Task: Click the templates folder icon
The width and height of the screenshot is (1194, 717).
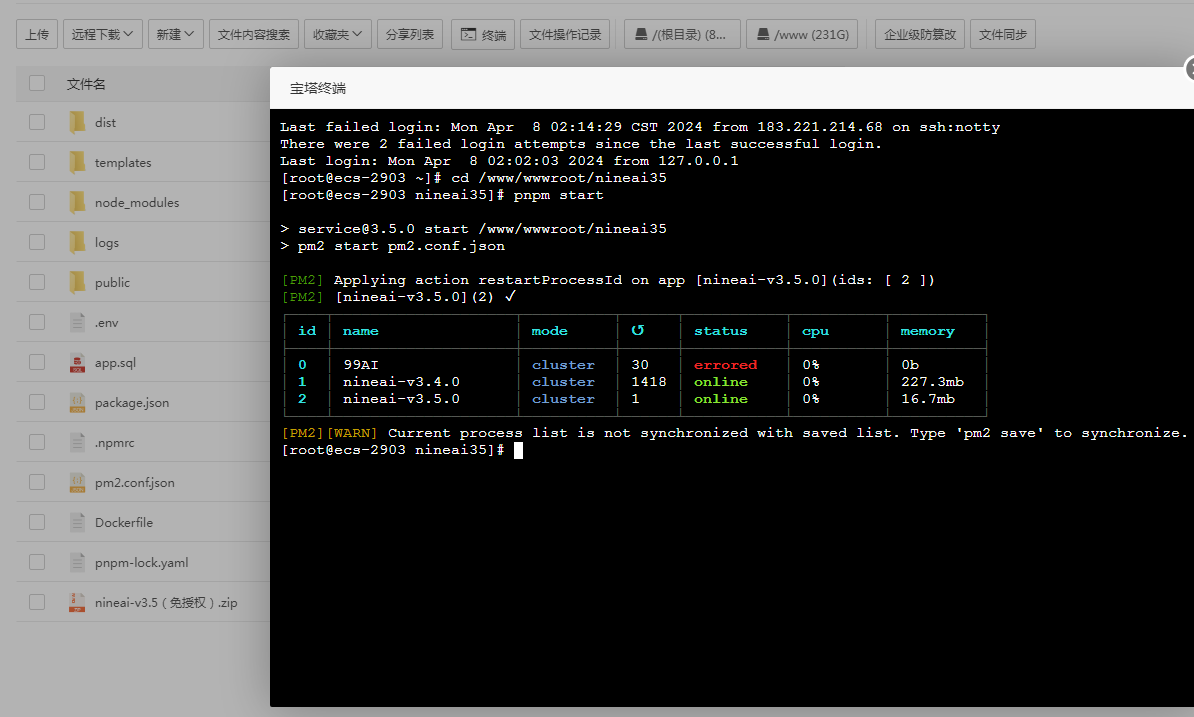Action: (77, 162)
